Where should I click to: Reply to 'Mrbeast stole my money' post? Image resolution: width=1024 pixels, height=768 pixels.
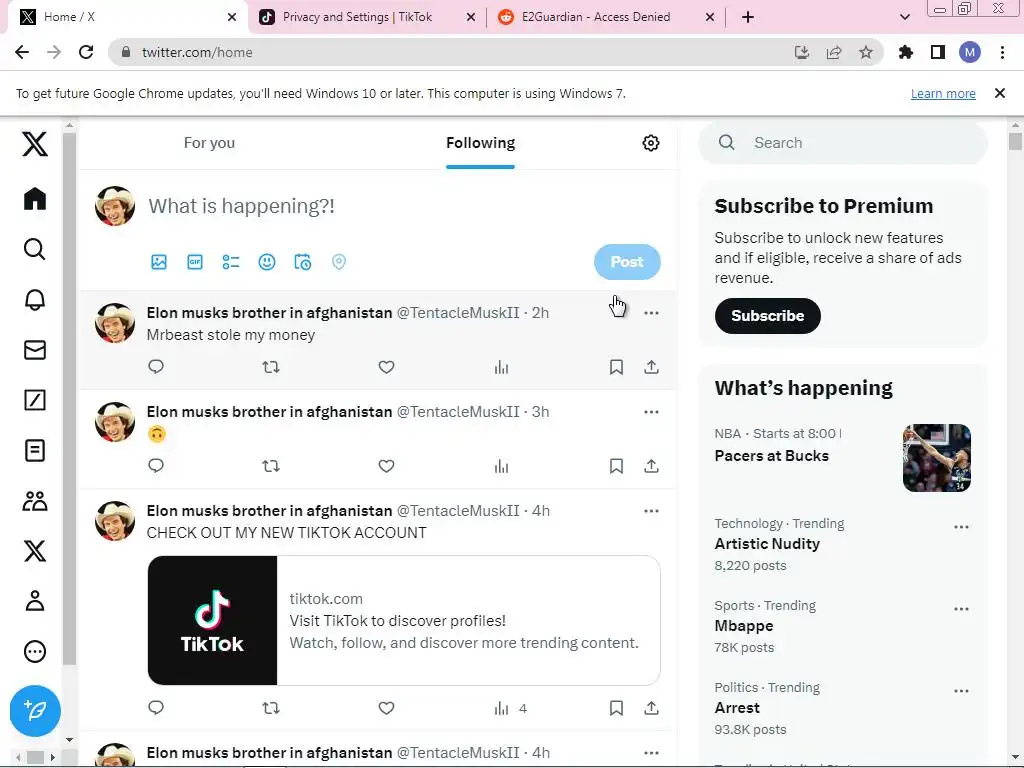click(155, 366)
